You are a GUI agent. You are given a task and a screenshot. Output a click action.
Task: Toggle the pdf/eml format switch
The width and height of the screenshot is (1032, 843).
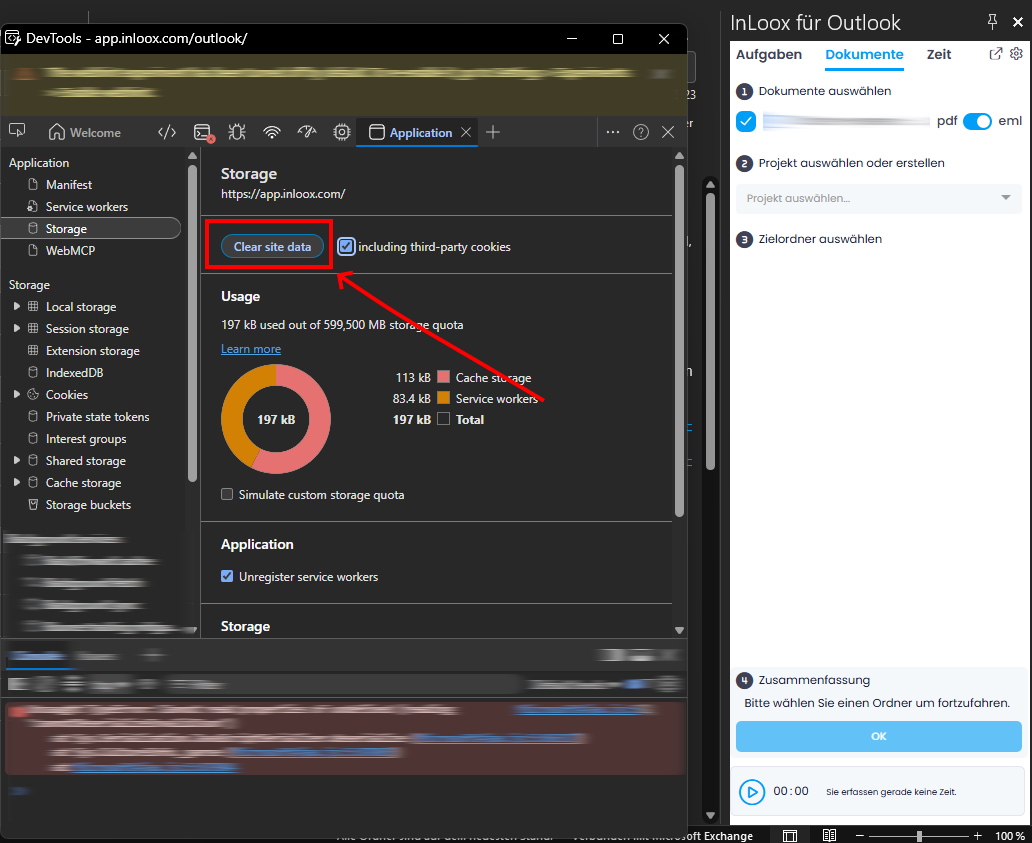pyautogui.click(x=977, y=121)
